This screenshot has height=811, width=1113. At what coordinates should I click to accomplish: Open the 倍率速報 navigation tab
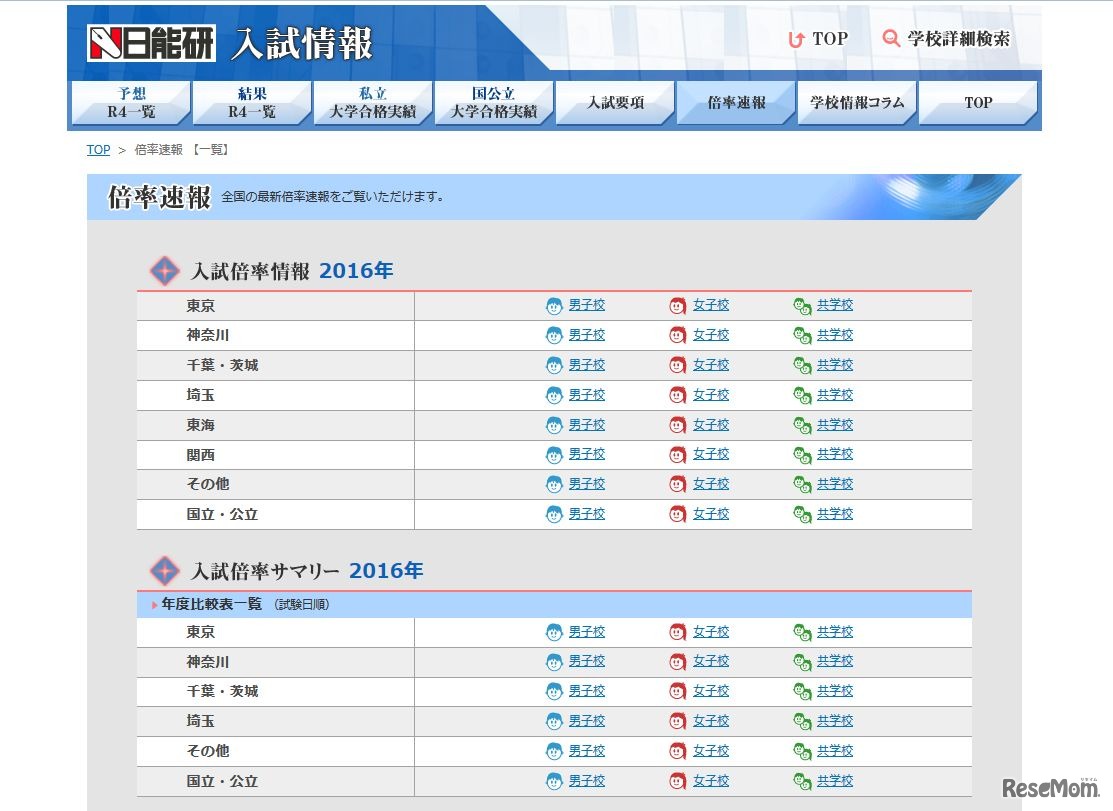[x=735, y=102]
